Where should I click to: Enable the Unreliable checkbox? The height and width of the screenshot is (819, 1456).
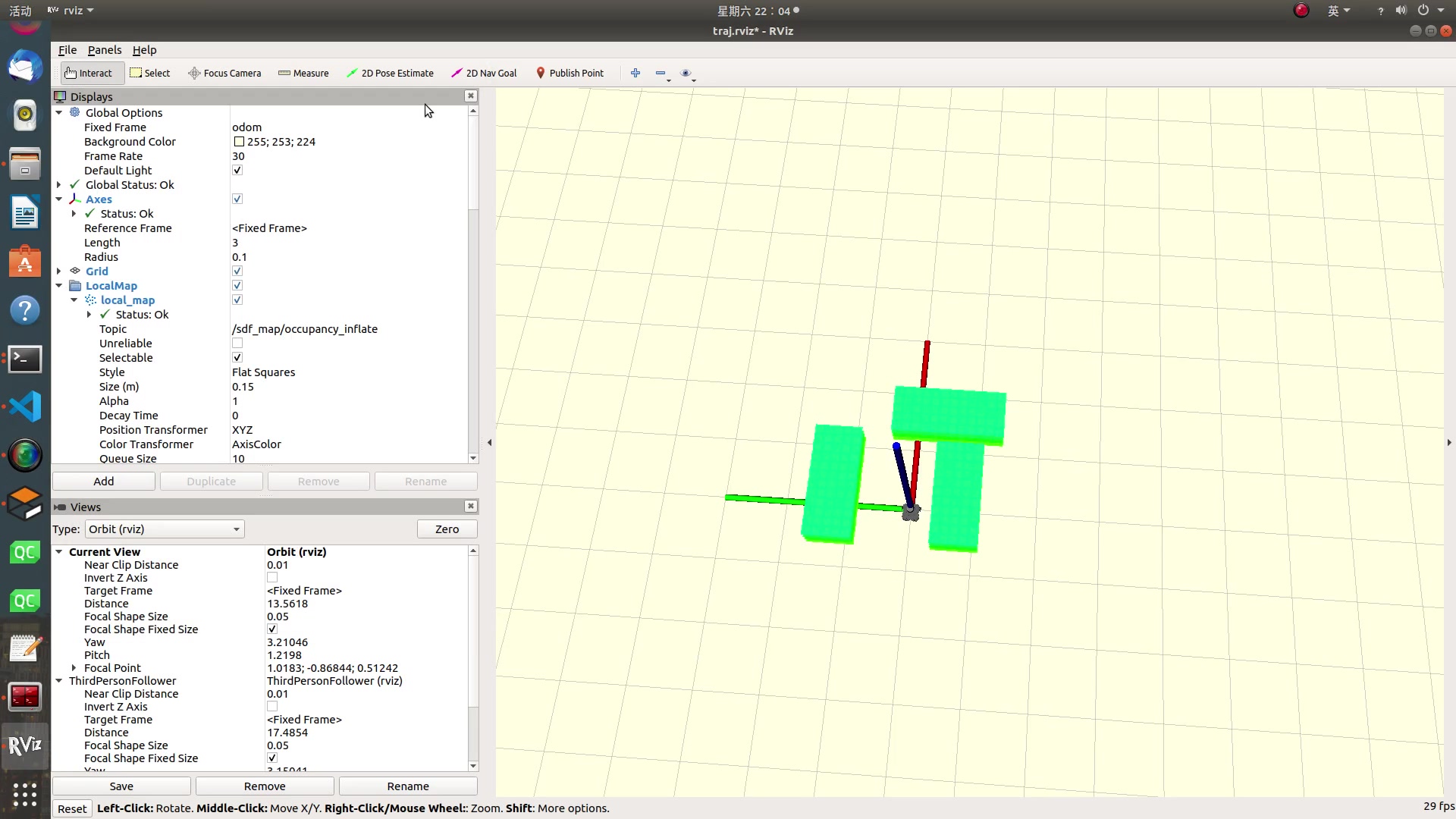click(237, 344)
